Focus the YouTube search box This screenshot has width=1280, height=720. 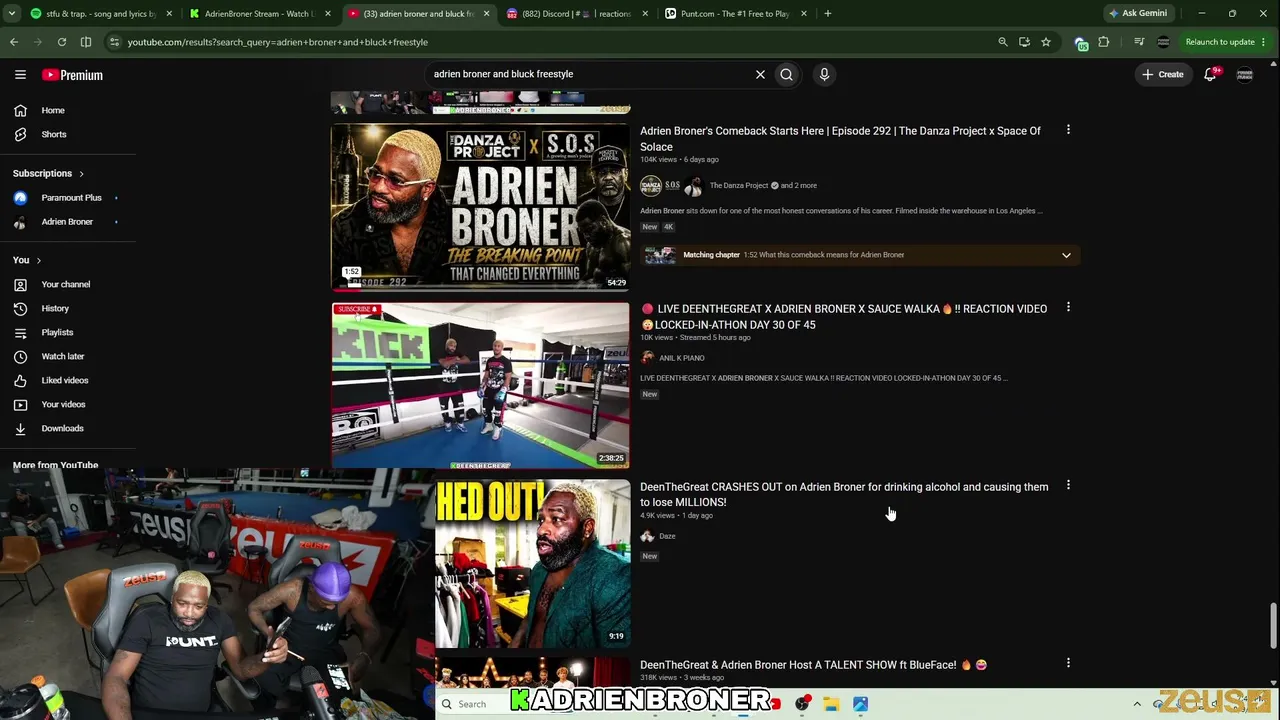click(x=590, y=74)
